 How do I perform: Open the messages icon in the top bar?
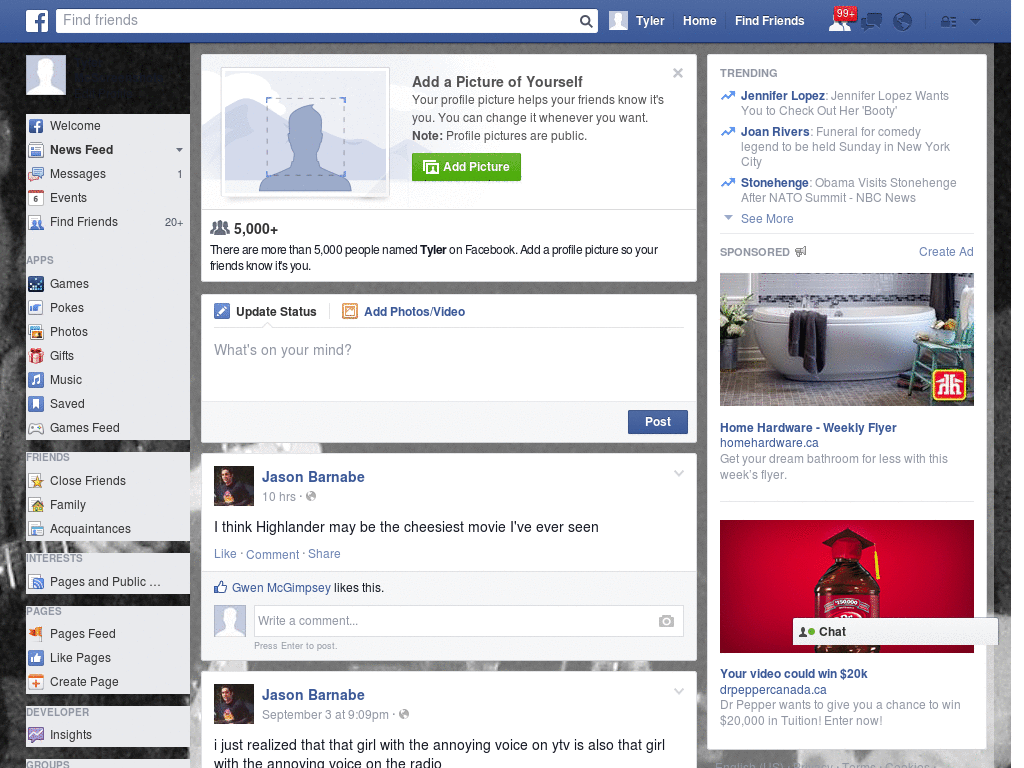[x=870, y=20]
